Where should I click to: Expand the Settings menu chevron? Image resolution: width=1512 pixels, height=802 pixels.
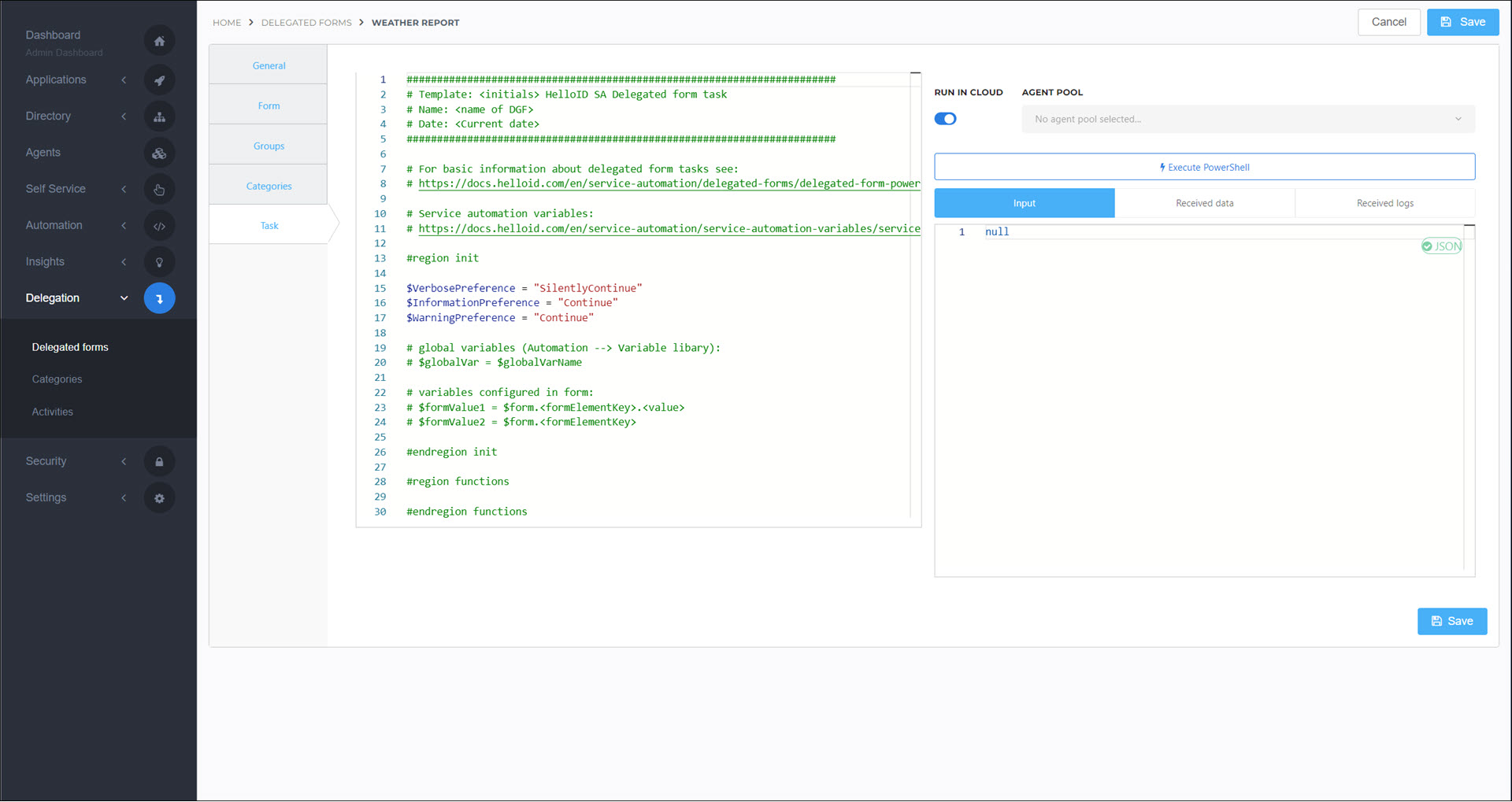point(124,497)
